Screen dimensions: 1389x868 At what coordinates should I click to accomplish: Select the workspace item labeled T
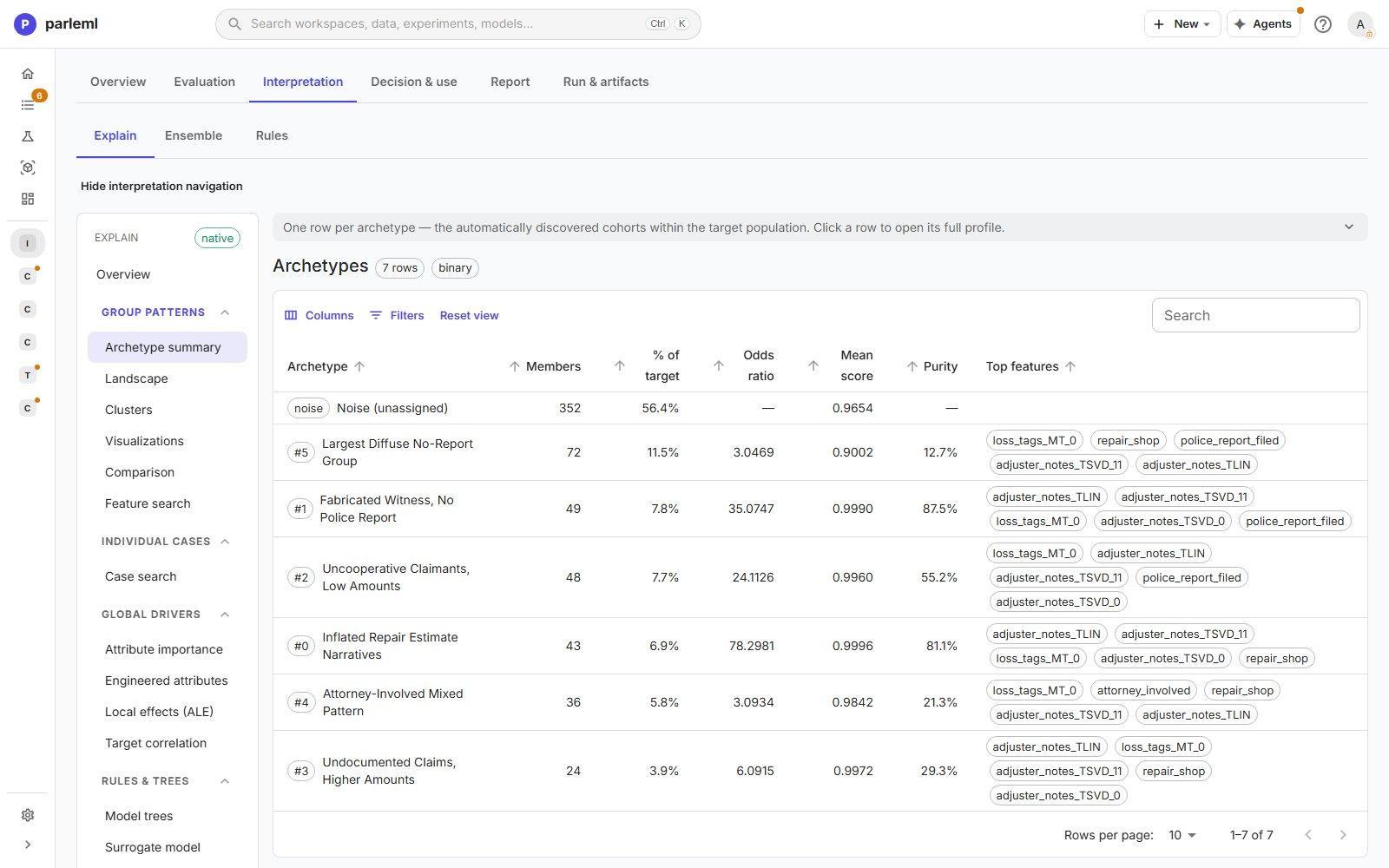28,375
